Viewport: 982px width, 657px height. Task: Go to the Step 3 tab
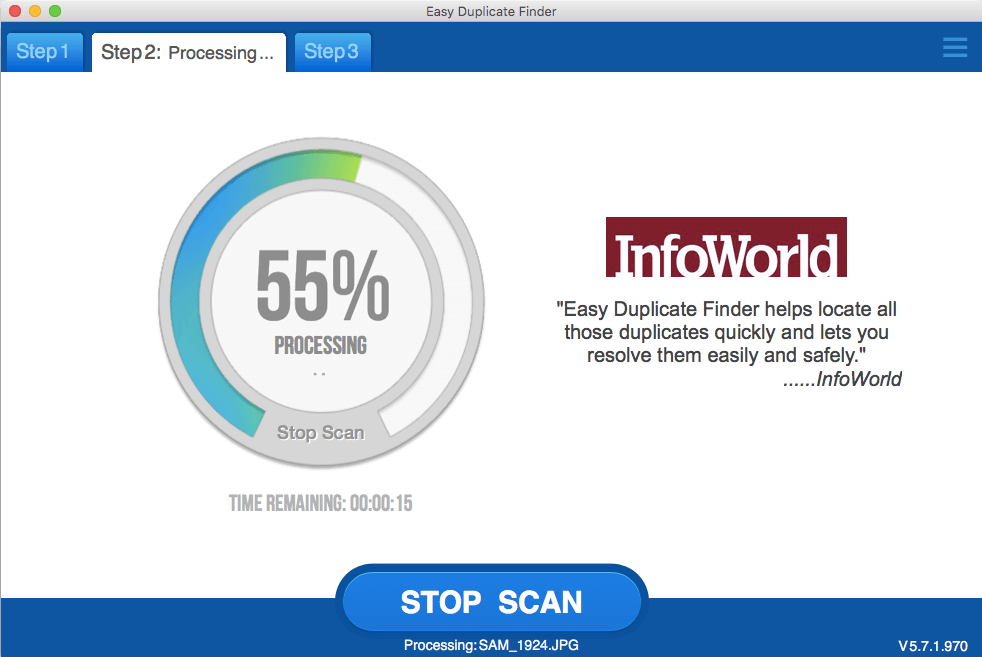tap(332, 52)
